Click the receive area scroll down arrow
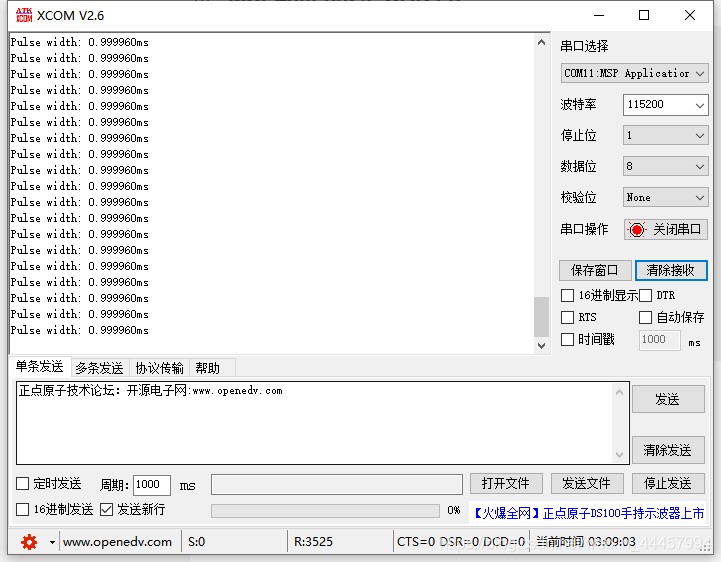721x562 pixels. [541, 345]
